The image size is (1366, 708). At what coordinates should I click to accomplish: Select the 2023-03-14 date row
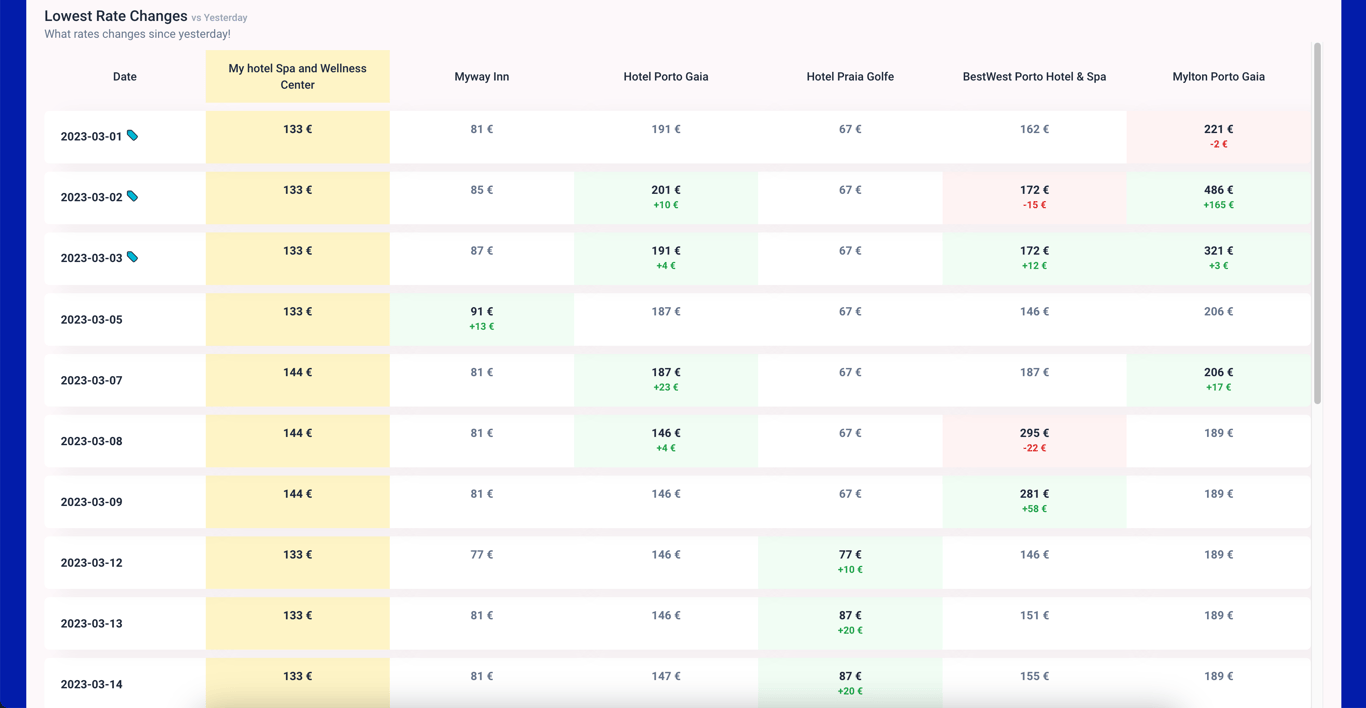pyautogui.click(x=678, y=684)
